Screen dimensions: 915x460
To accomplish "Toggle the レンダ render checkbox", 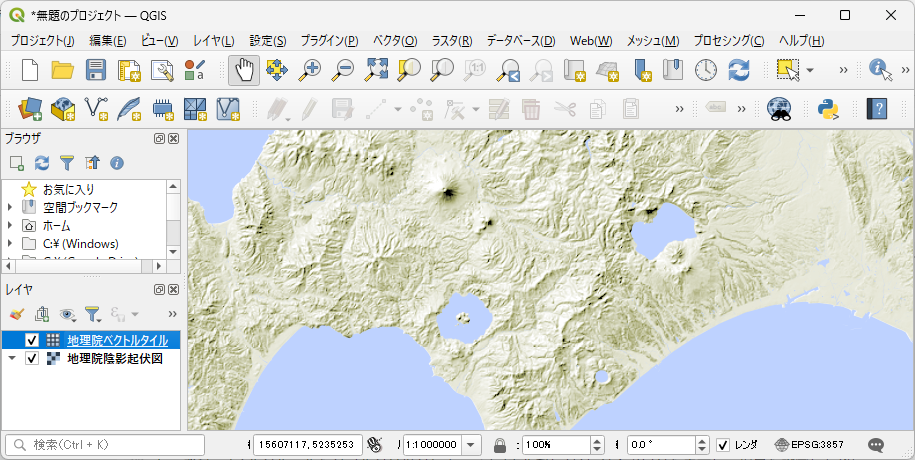I will tap(722, 445).
